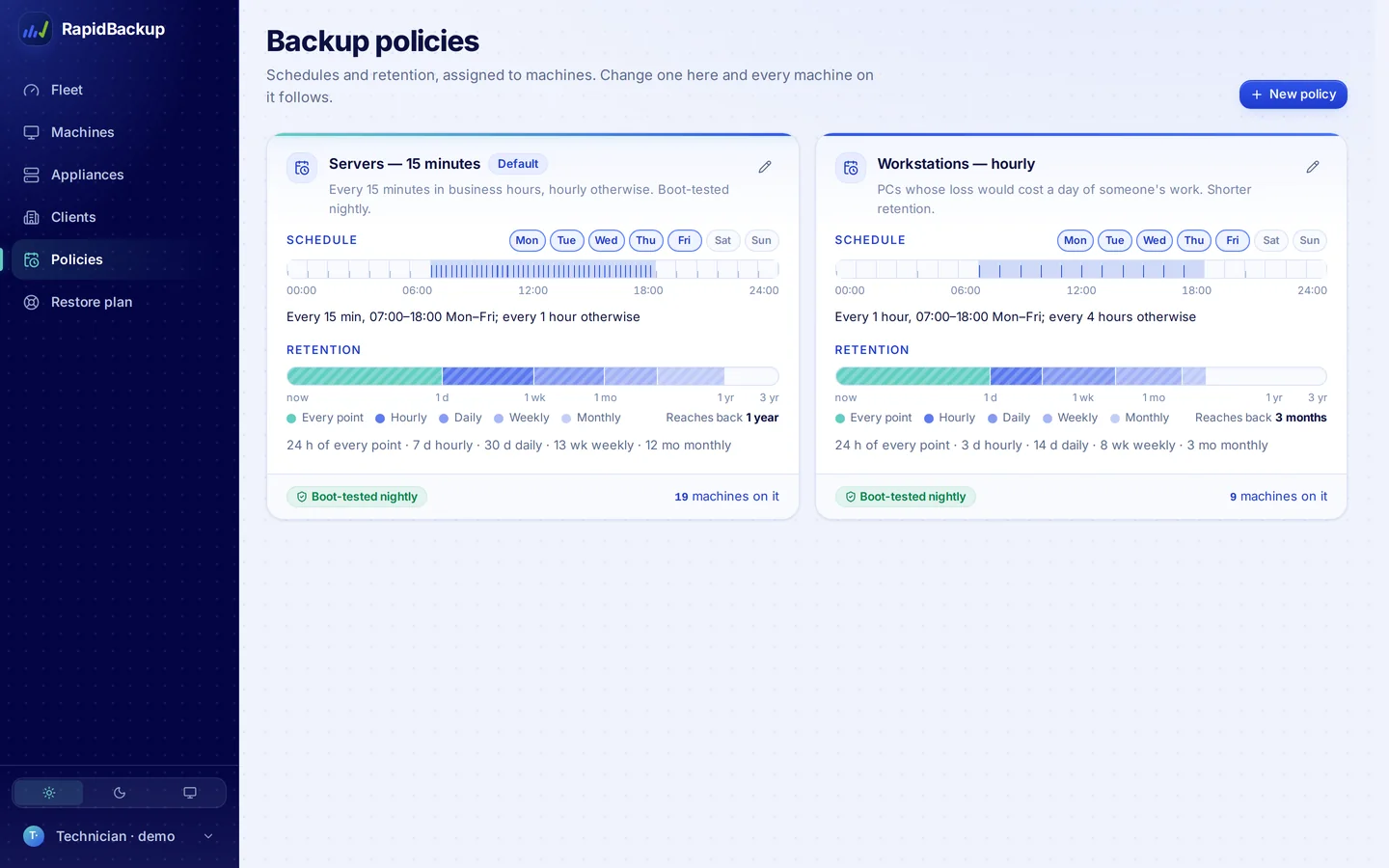Go to the Machines page
1389x868 pixels.
pyautogui.click(x=120, y=132)
